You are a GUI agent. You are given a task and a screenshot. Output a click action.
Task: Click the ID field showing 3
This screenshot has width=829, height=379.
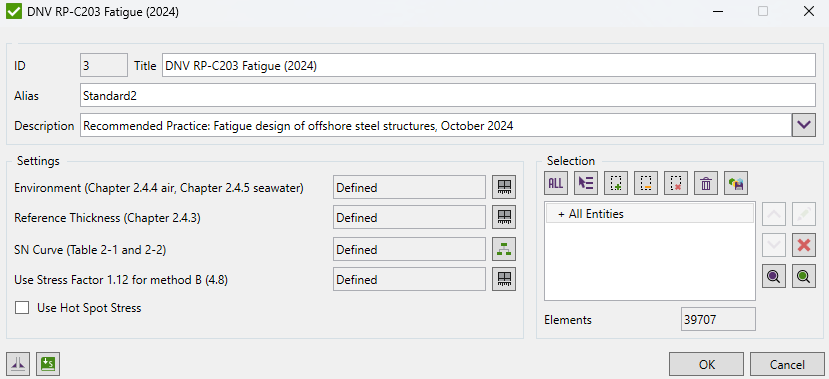click(x=104, y=66)
